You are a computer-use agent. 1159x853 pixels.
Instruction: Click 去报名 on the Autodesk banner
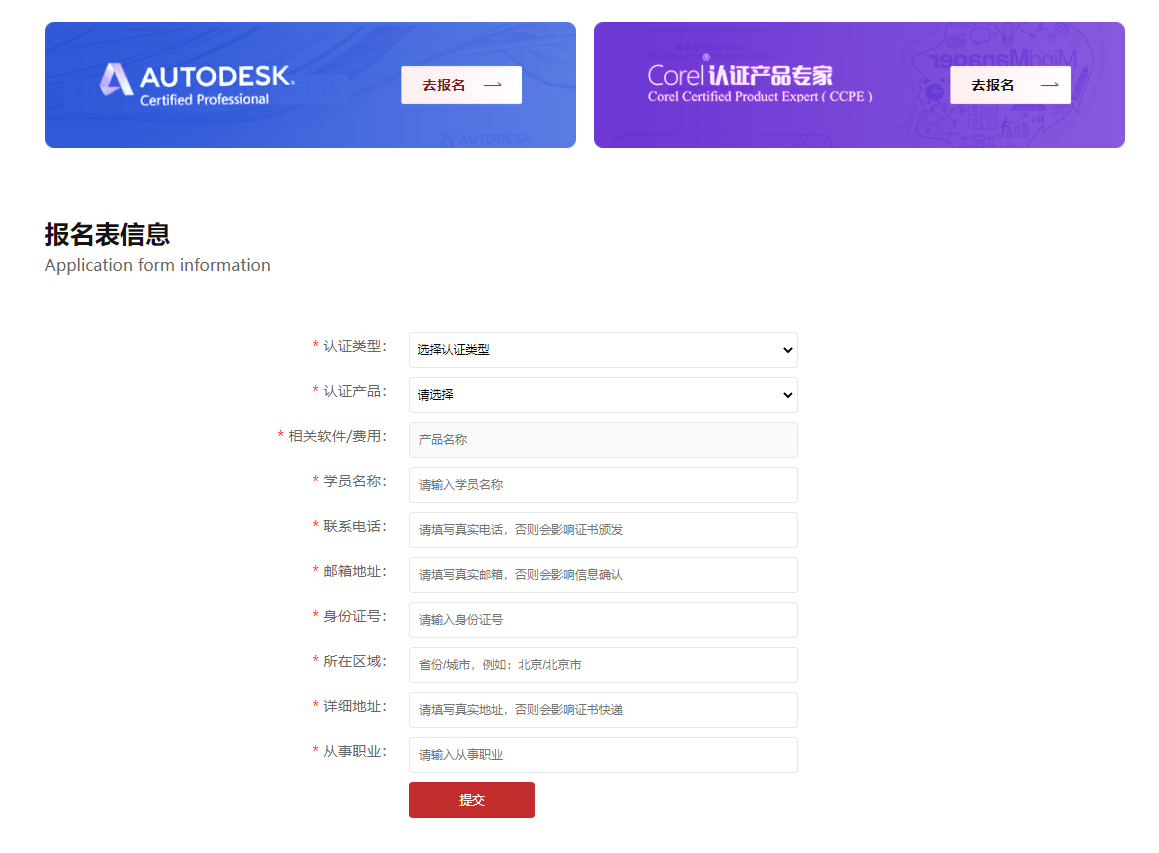coord(461,85)
